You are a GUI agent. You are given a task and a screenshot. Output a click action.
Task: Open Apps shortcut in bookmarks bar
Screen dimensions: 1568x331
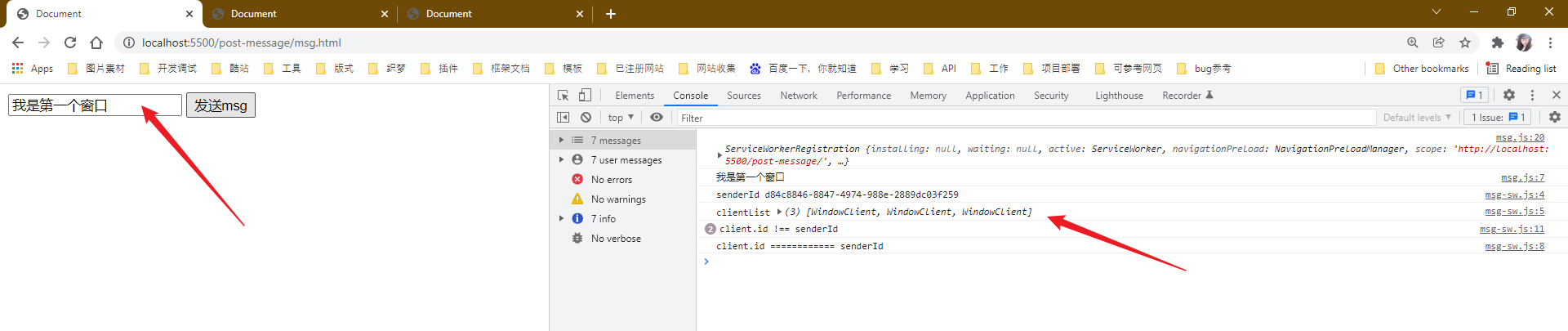click(33, 69)
